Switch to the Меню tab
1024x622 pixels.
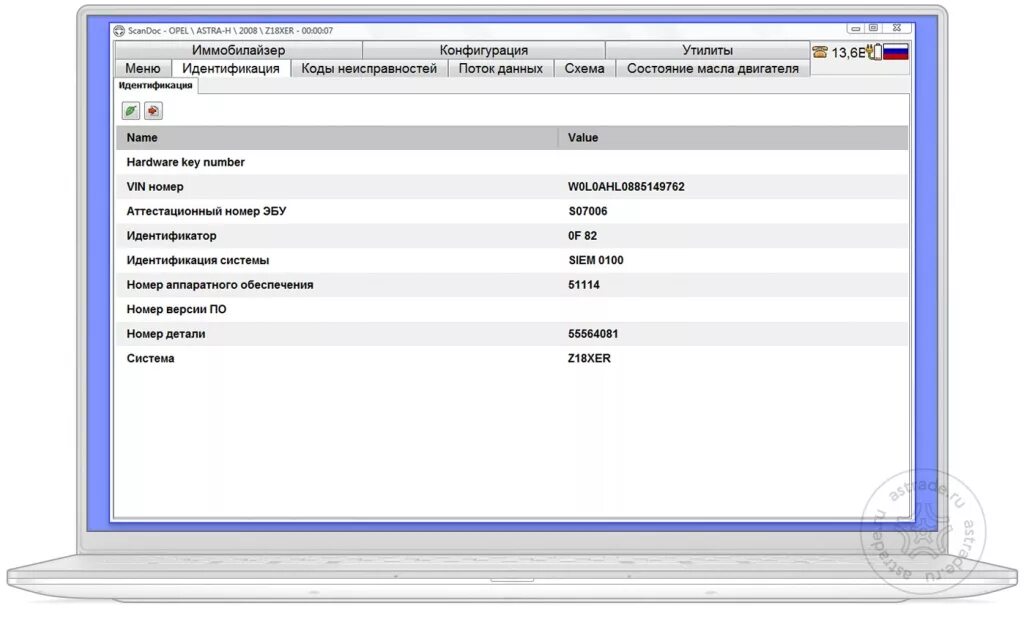click(142, 68)
